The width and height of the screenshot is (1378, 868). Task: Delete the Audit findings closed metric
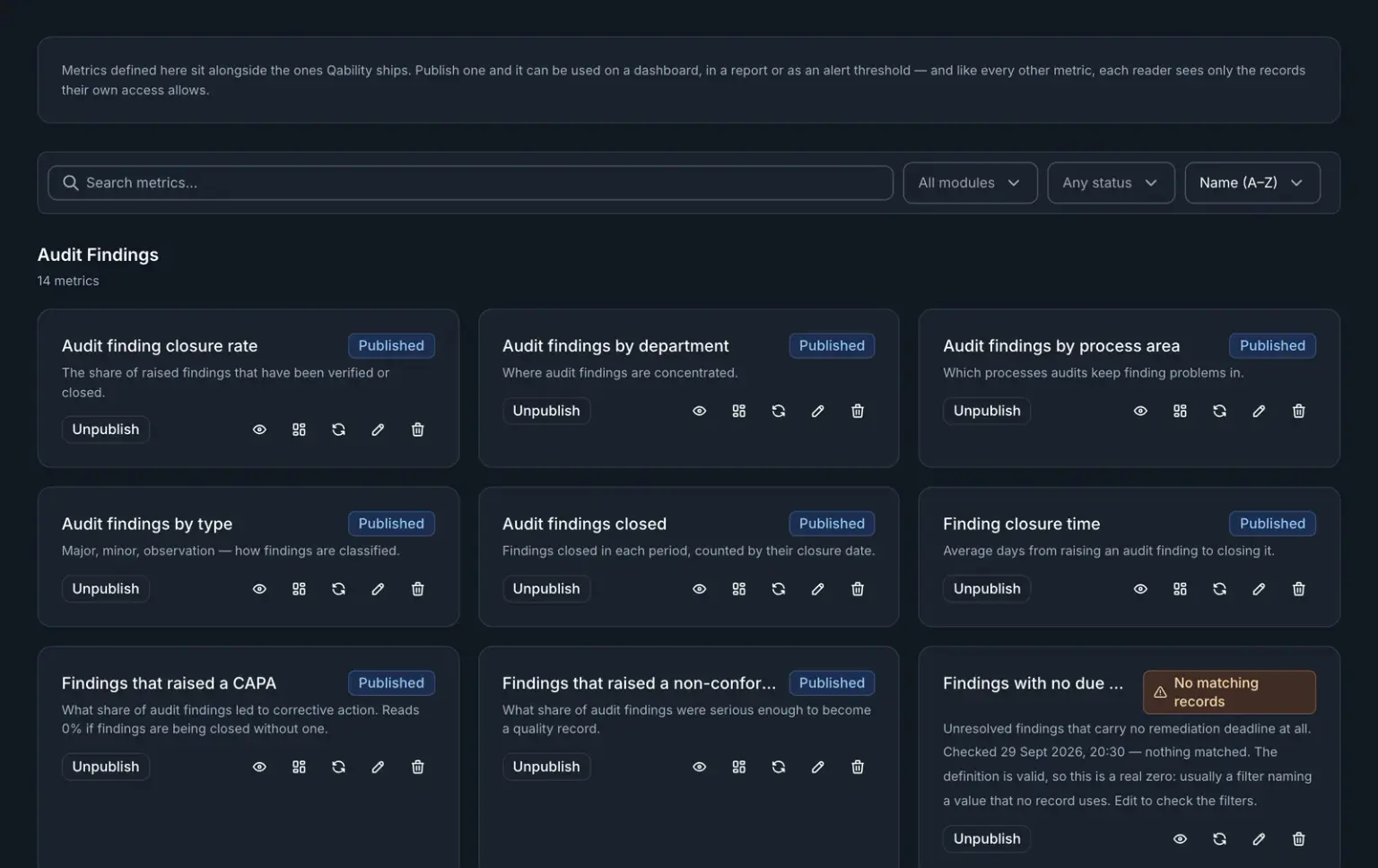pyautogui.click(x=858, y=589)
